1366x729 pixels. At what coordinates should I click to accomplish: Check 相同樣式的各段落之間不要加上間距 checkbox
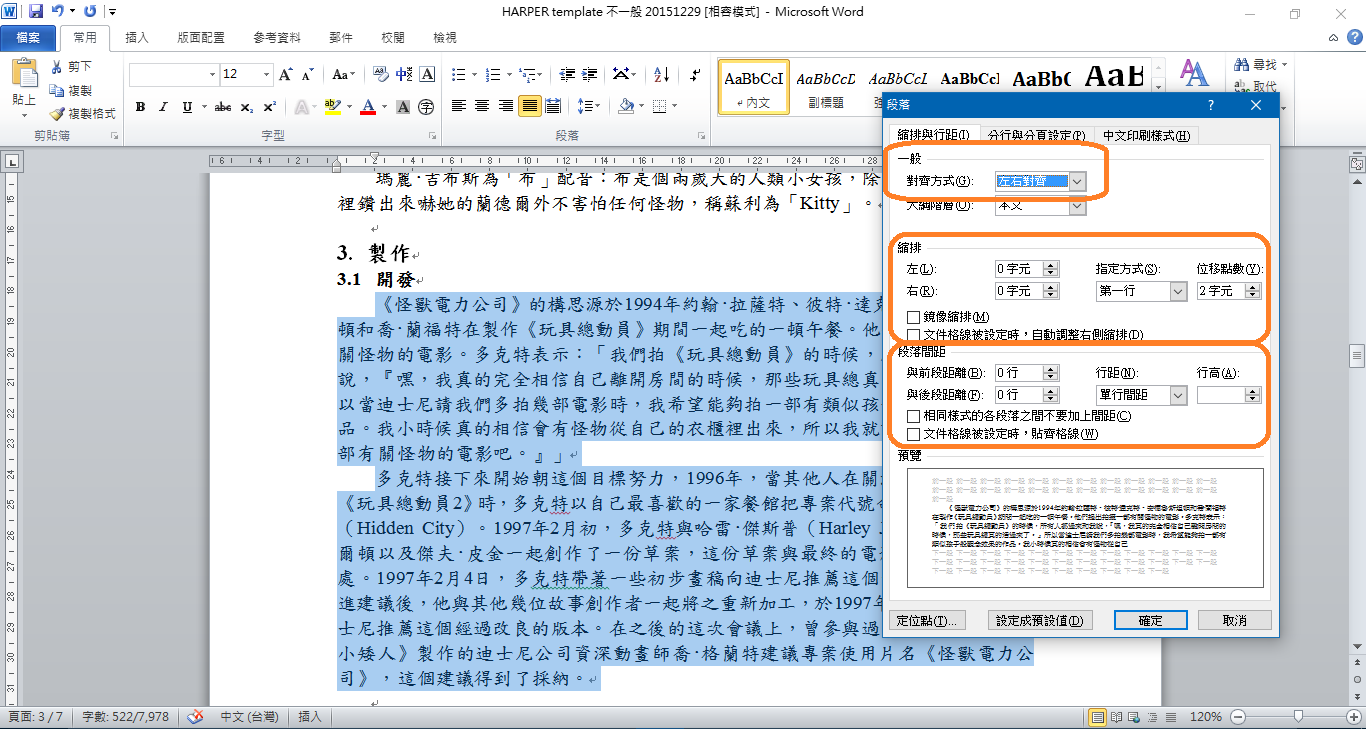click(x=913, y=416)
